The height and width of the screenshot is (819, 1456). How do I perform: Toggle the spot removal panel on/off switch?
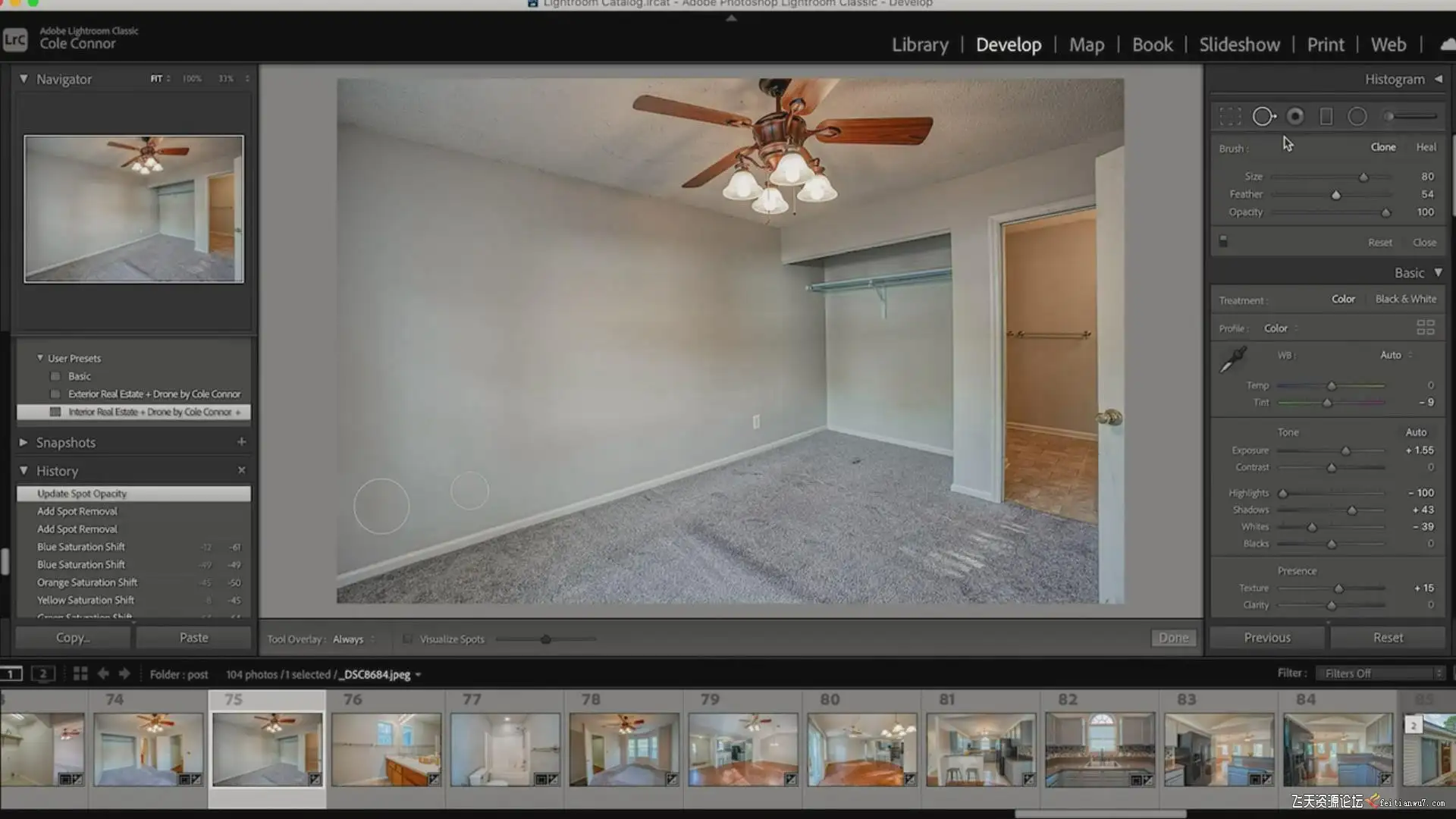(x=1223, y=241)
